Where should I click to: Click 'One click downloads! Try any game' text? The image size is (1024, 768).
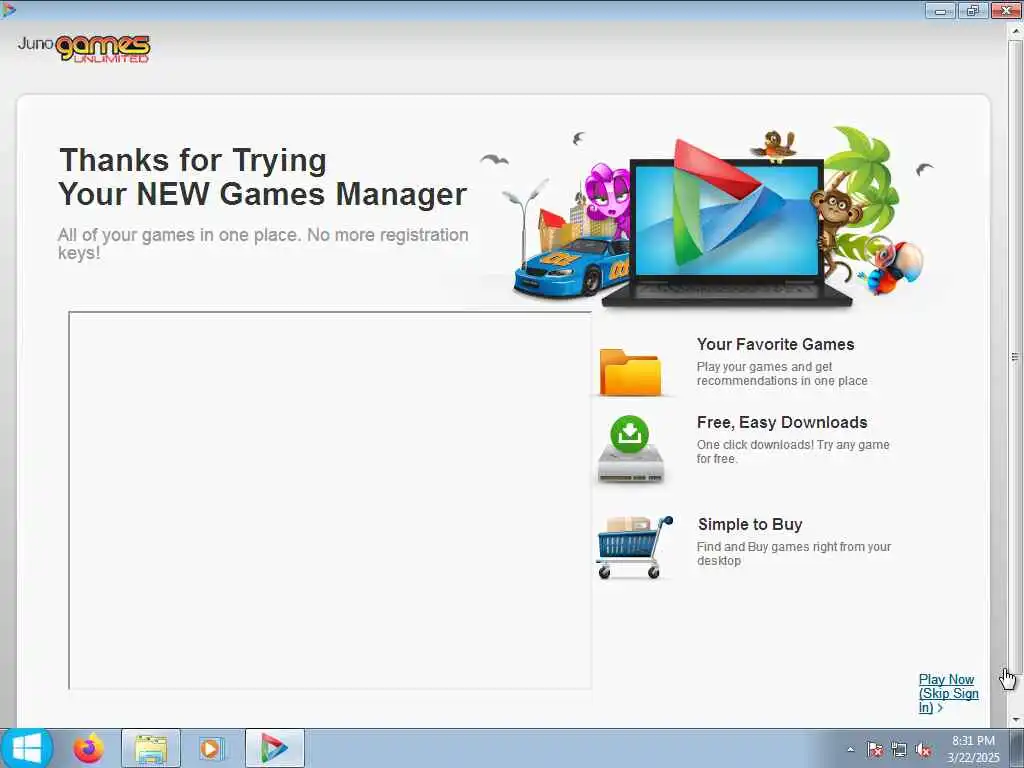(793, 451)
